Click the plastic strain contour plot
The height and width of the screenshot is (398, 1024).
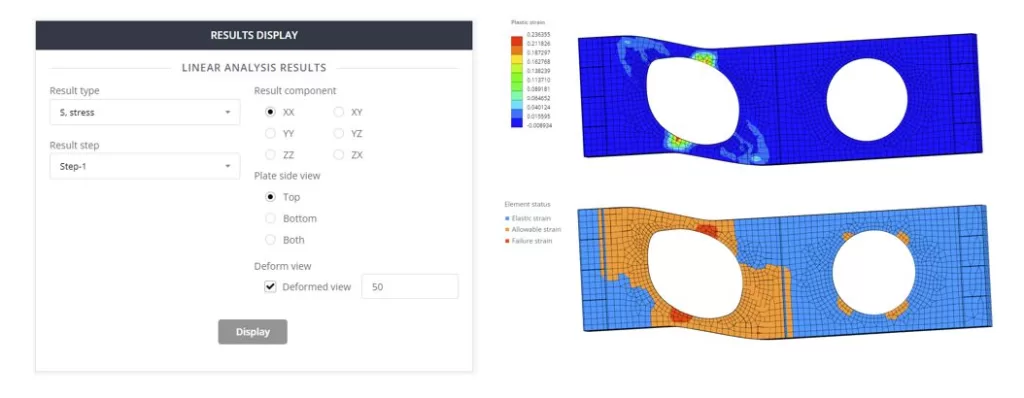(x=780, y=98)
